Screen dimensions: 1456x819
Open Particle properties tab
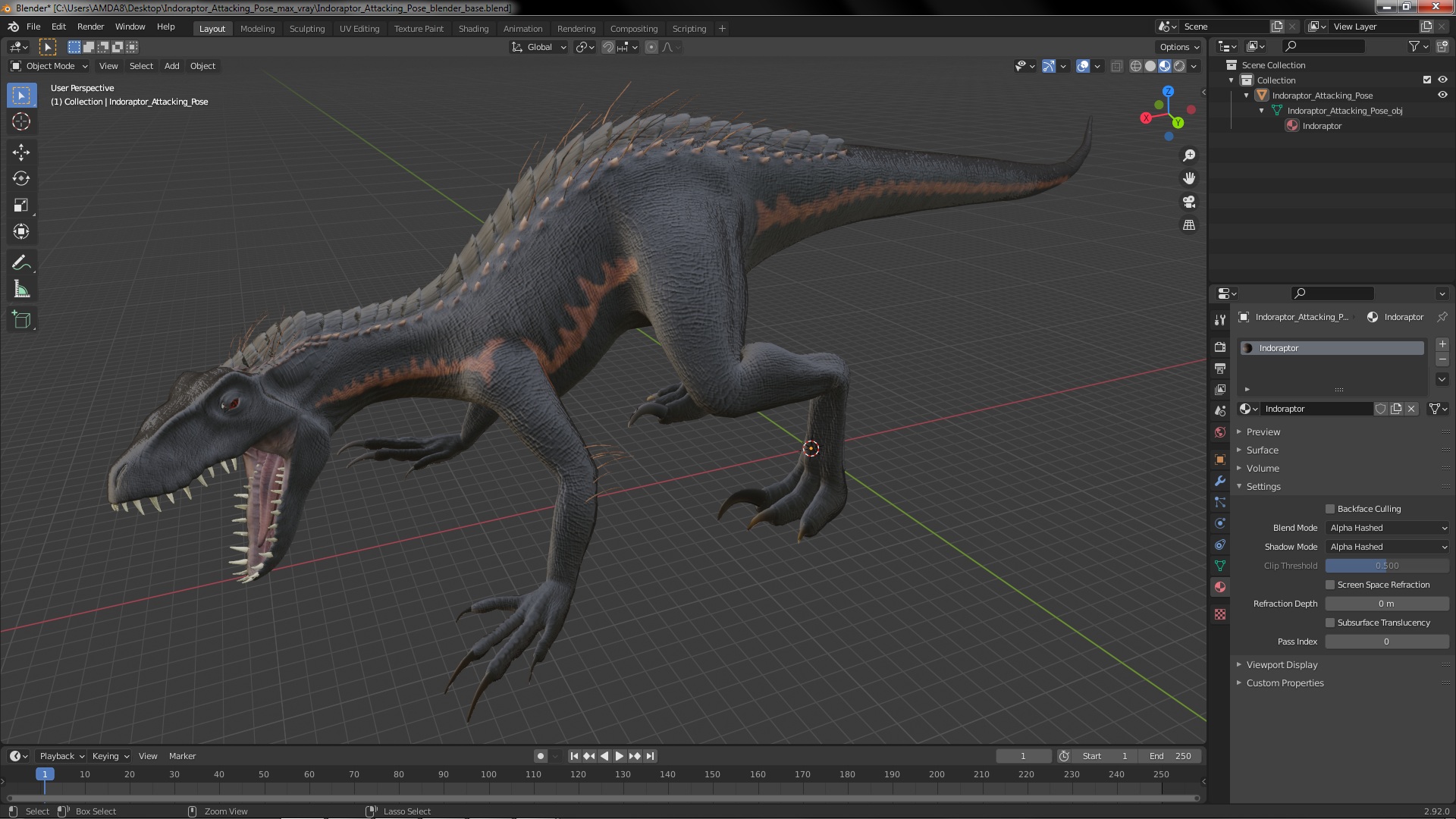pos(1220,502)
